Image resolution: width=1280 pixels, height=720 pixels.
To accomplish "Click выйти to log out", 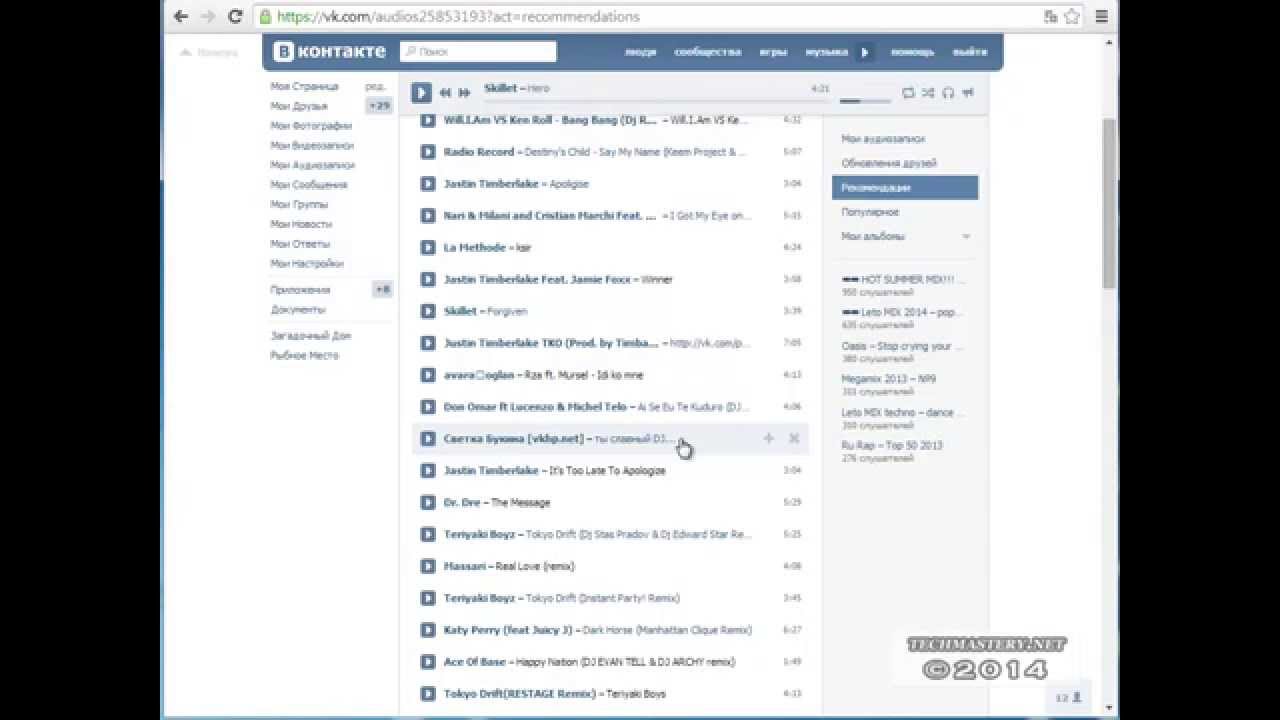I will click(x=970, y=52).
